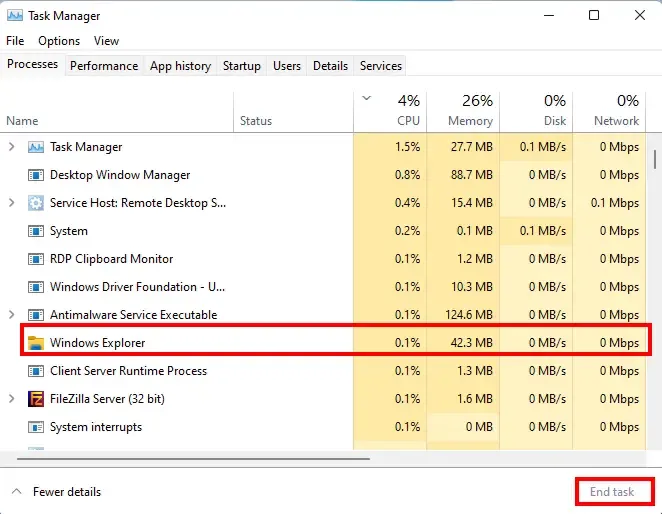The image size is (662, 514).
Task: Click the FileZilla Server icon
Action: tap(36, 399)
